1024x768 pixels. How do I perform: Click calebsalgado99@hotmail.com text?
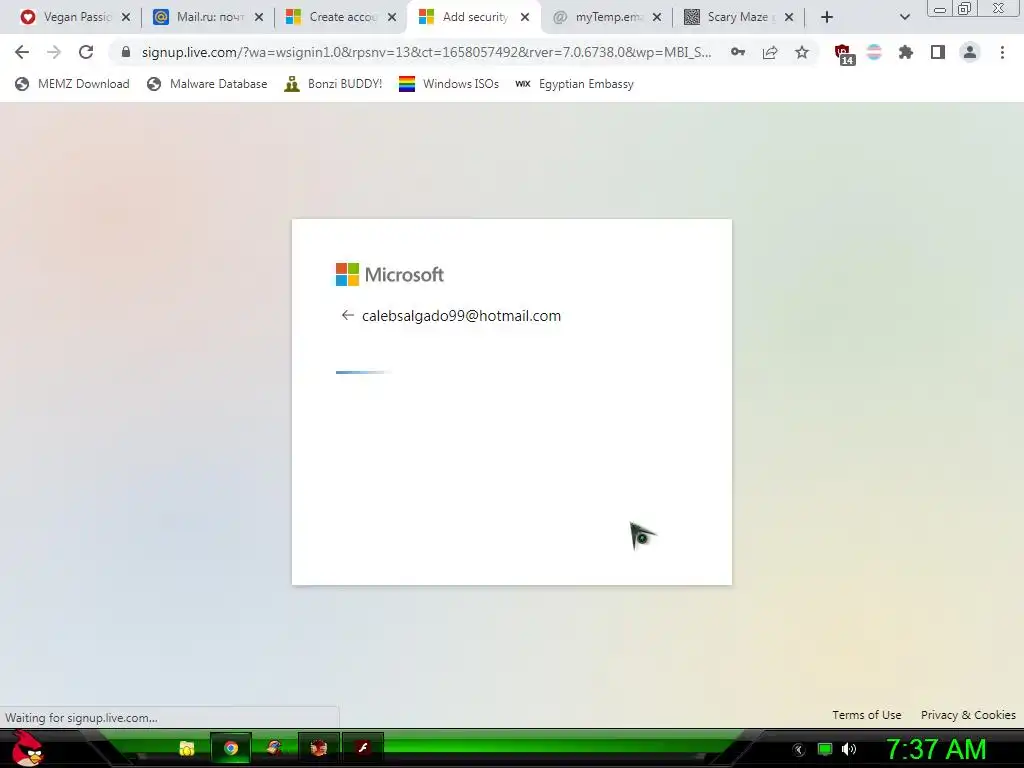pos(461,315)
